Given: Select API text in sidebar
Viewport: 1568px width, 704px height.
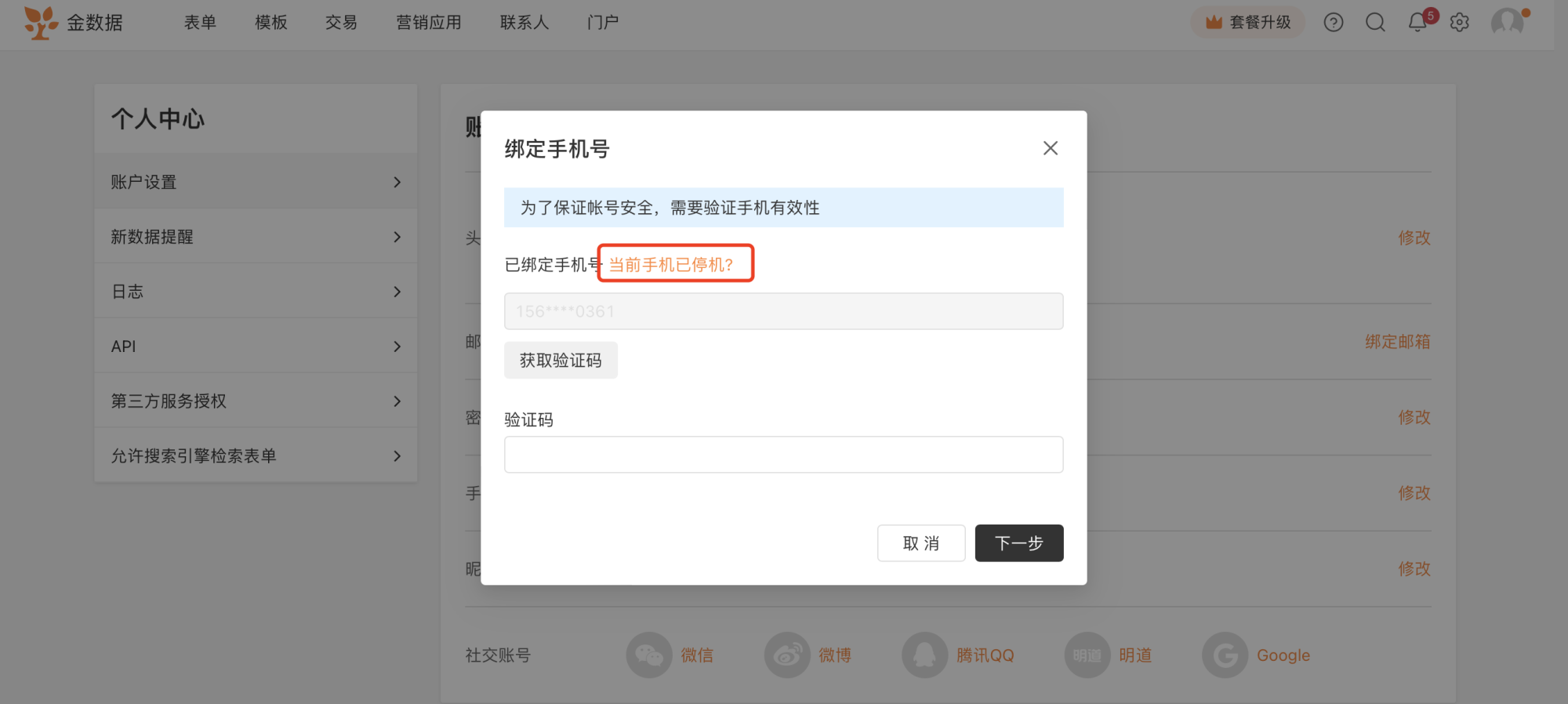Looking at the screenshot, I should pyautogui.click(x=123, y=347).
